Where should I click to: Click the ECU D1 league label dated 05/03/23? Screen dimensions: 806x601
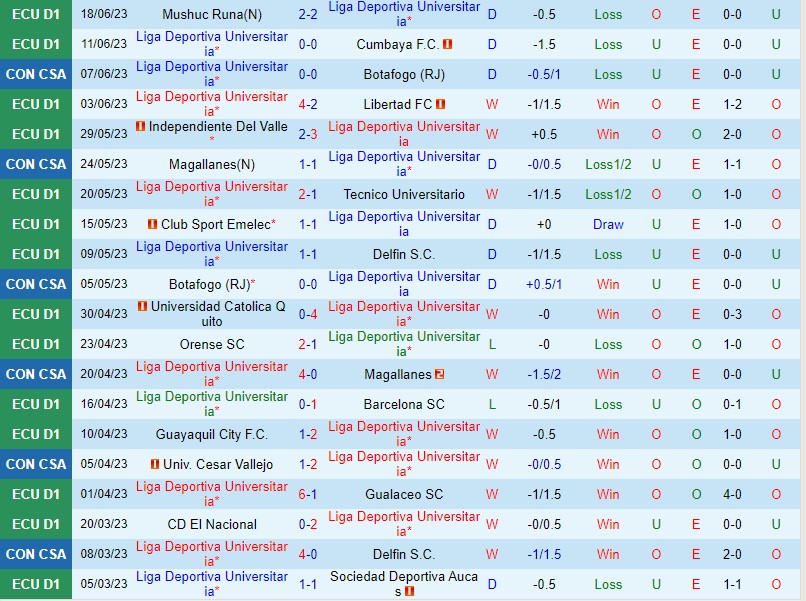(x=36, y=584)
